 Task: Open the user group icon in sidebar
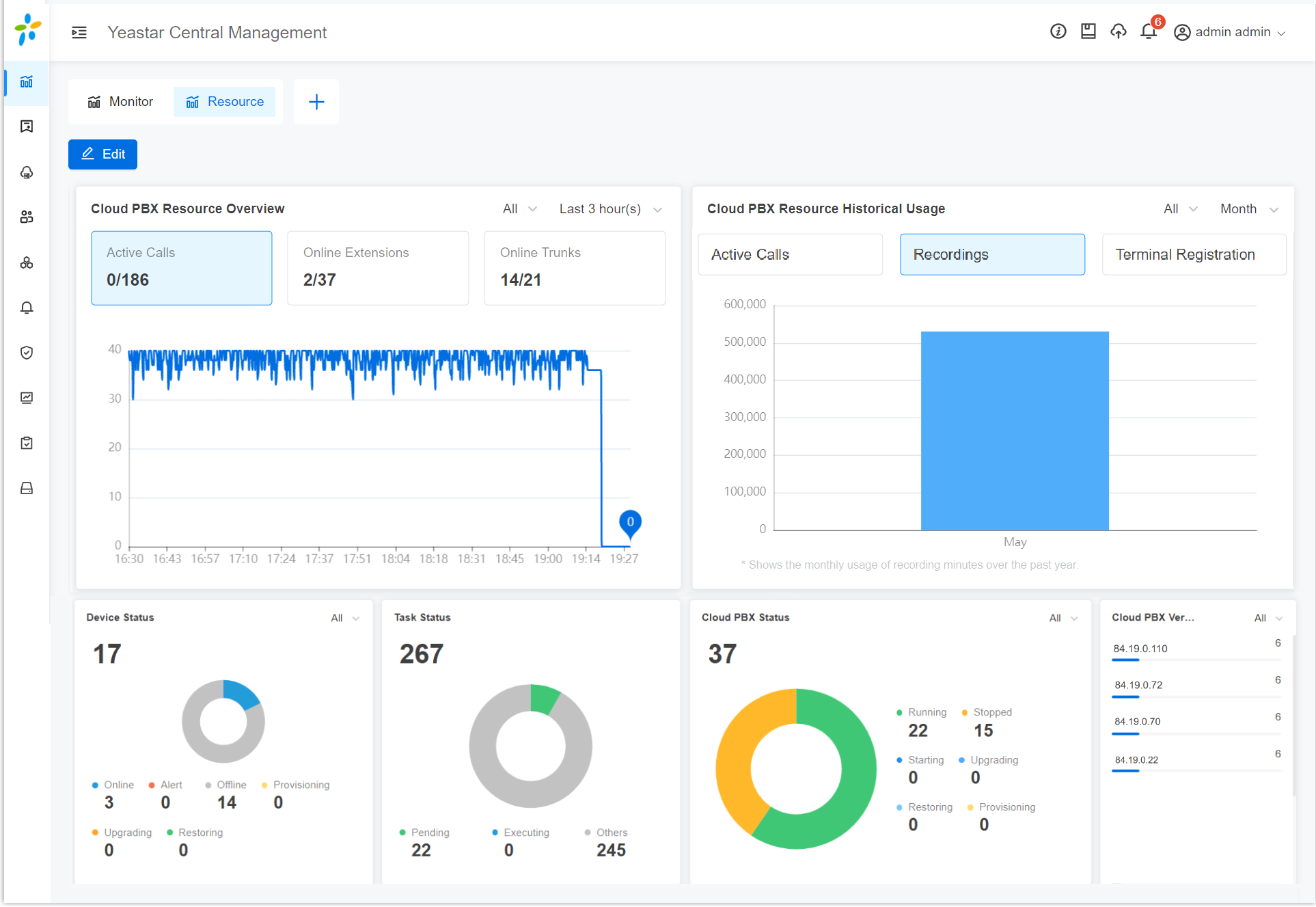[x=27, y=217]
